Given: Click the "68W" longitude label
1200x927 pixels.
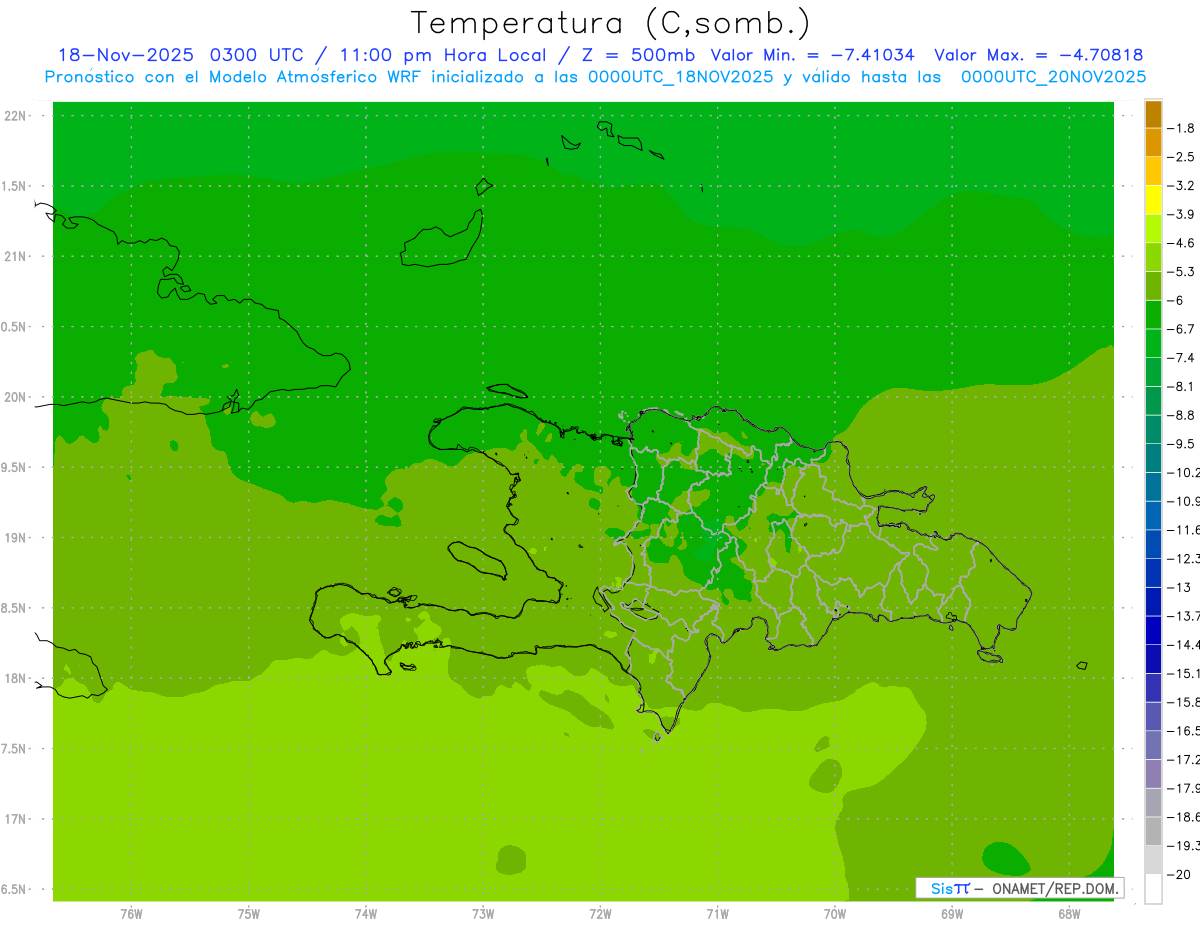Looking at the screenshot, I should point(1069,915).
